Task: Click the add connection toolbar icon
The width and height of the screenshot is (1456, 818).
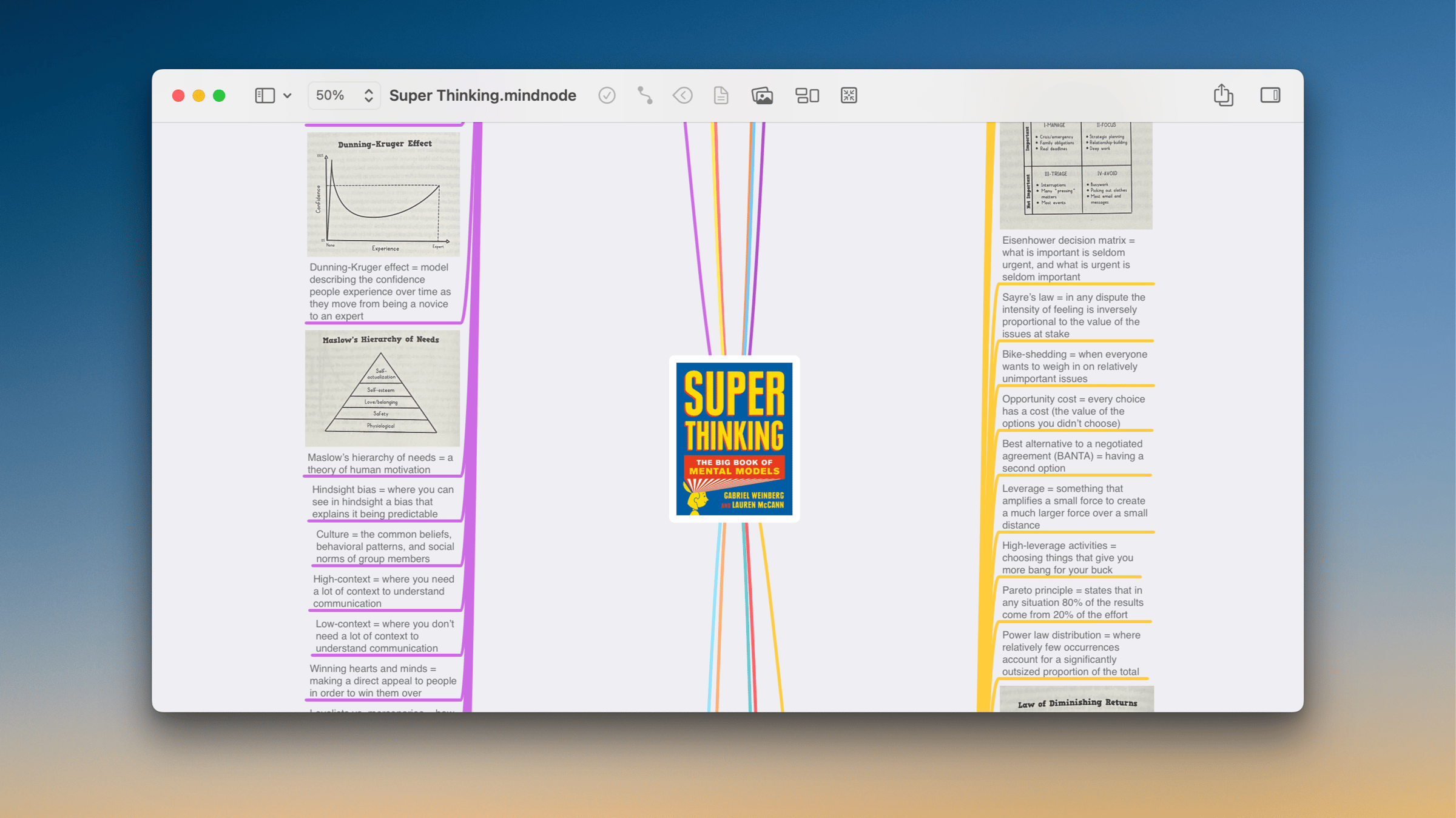Action: [645, 95]
